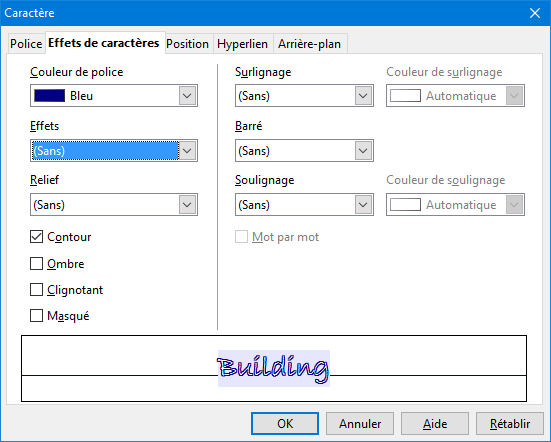Open the Position tab
Screen dimensions: 551x442
click(x=188, y=44)
